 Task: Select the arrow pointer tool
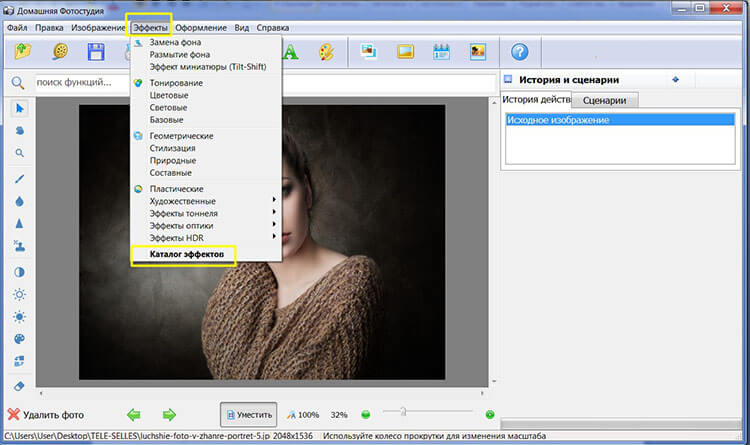tap(19, 108)
